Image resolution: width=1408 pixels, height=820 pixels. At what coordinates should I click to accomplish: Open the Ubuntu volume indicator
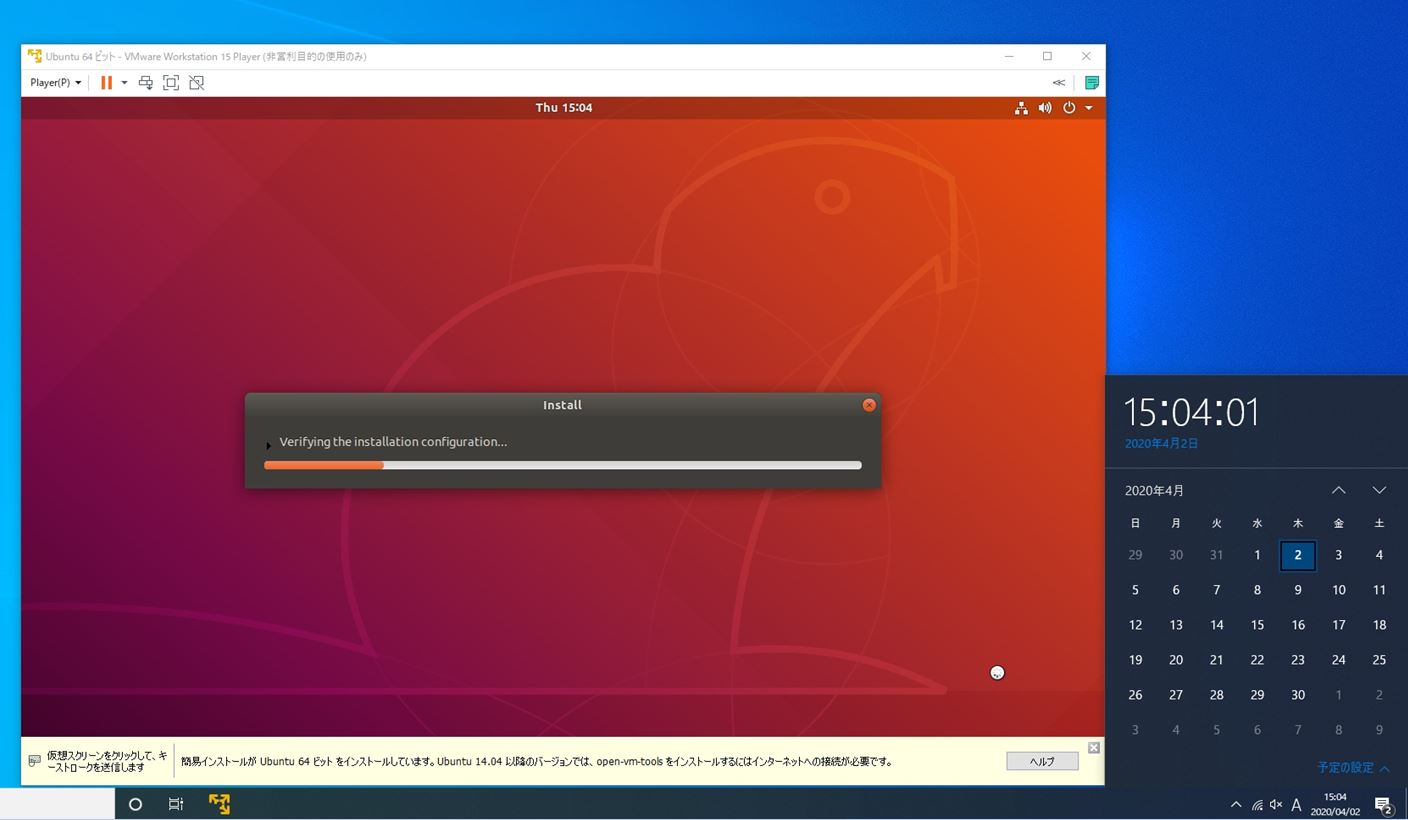coord(1045,108)
